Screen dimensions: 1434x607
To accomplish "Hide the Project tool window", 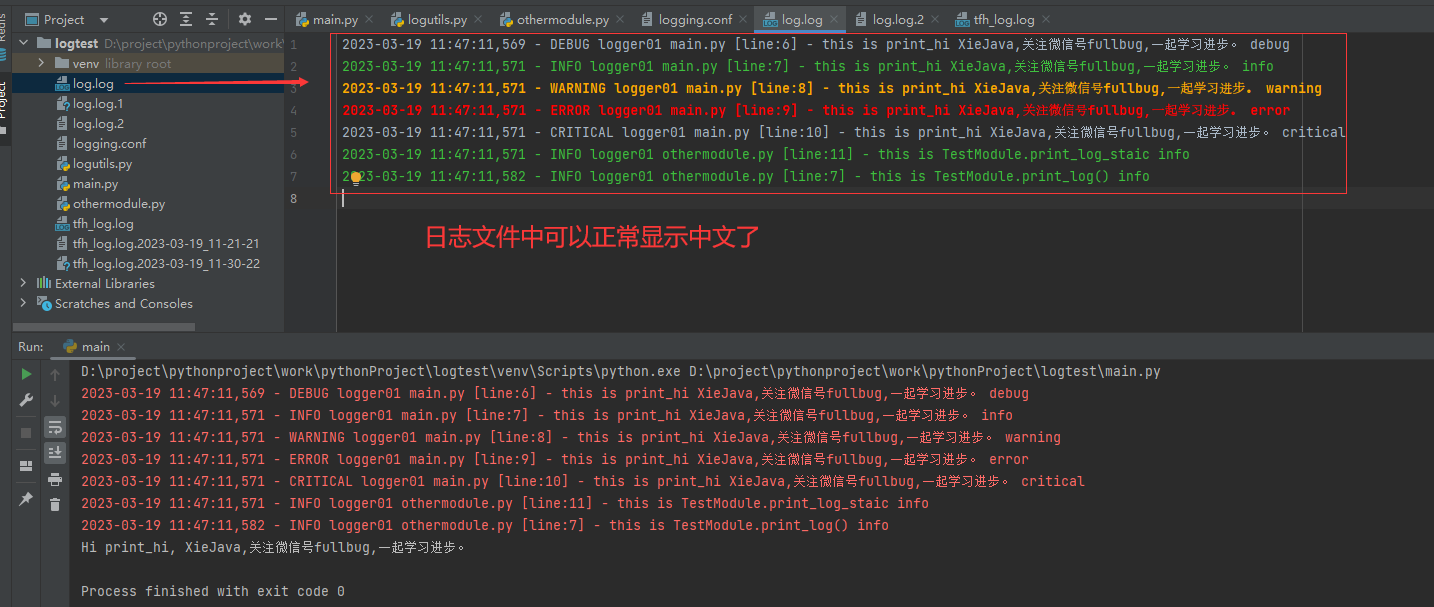I will click(270, 18).
